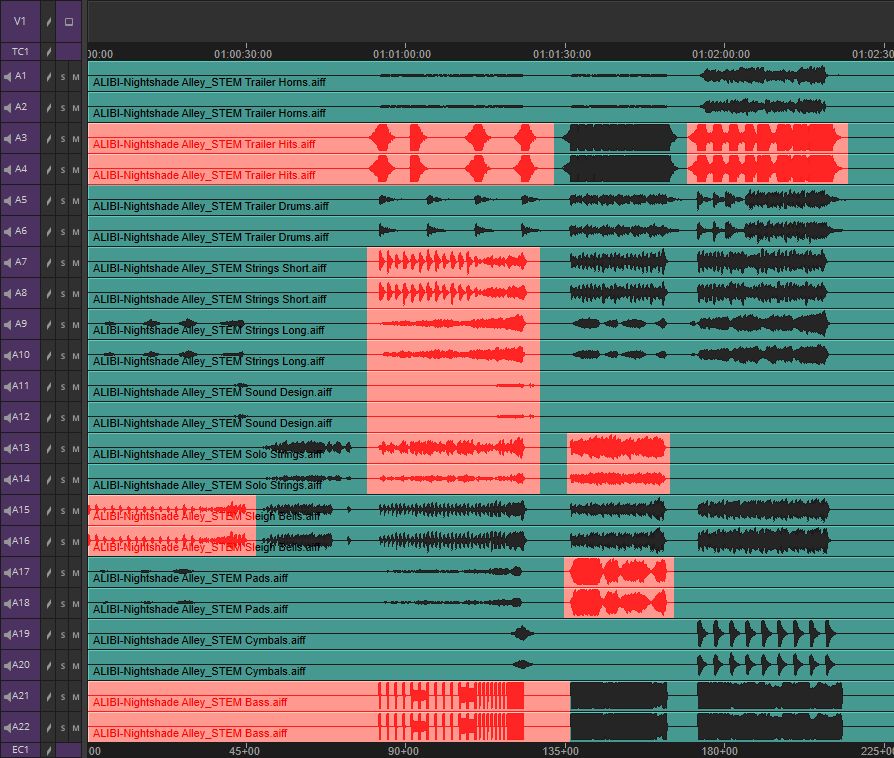This screenshot has height=758, width=894.
Task: Click the 45+00 mark on the EC1 footage ruler
Action: [x=245, y=751]
